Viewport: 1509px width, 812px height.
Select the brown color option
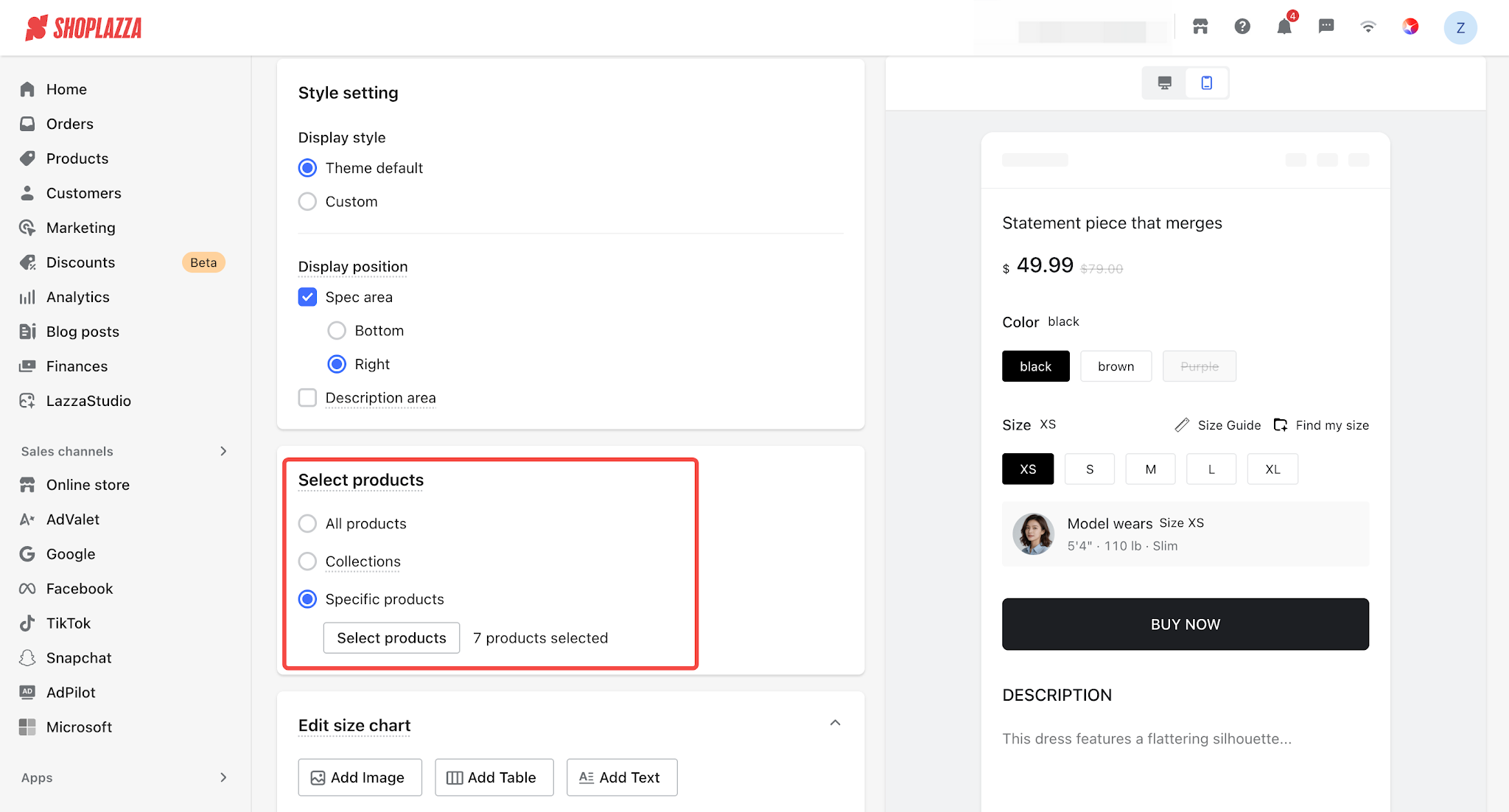tap(1116, 366)
